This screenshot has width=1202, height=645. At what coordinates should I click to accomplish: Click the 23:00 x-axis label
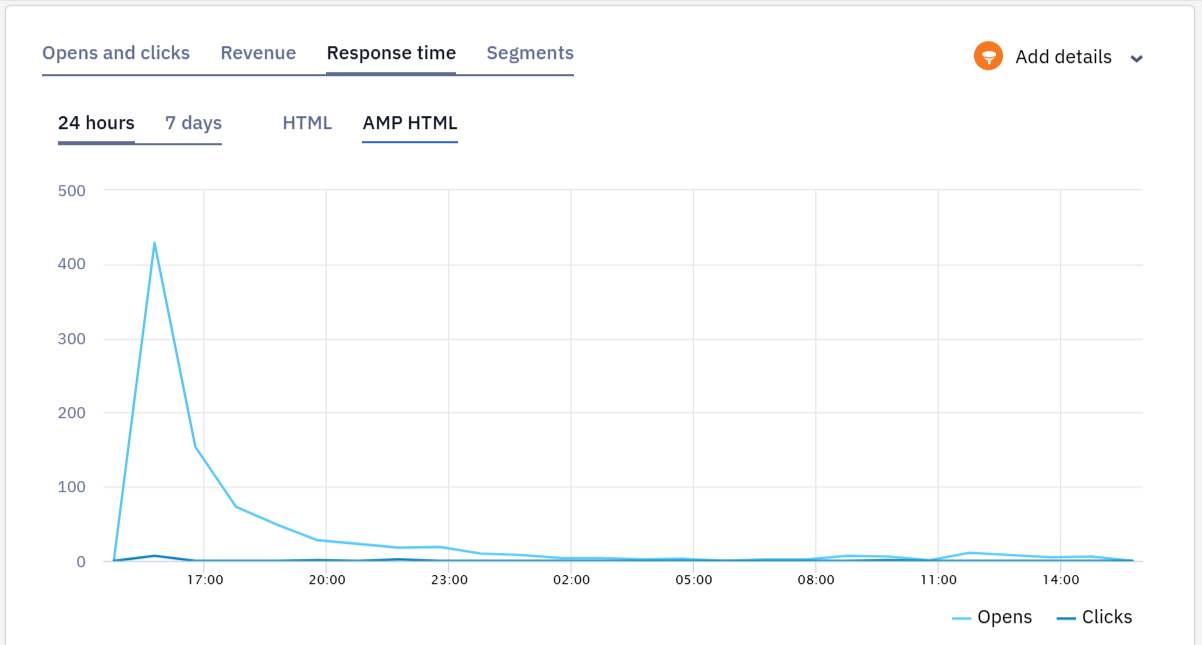coord(448,579)
